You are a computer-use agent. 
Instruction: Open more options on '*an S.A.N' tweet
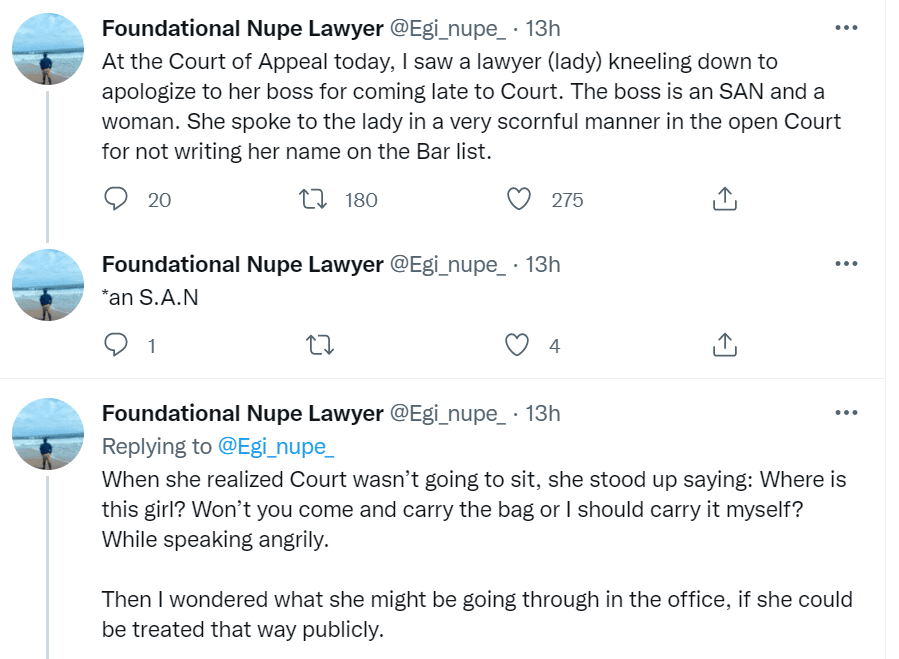point(846,263)
